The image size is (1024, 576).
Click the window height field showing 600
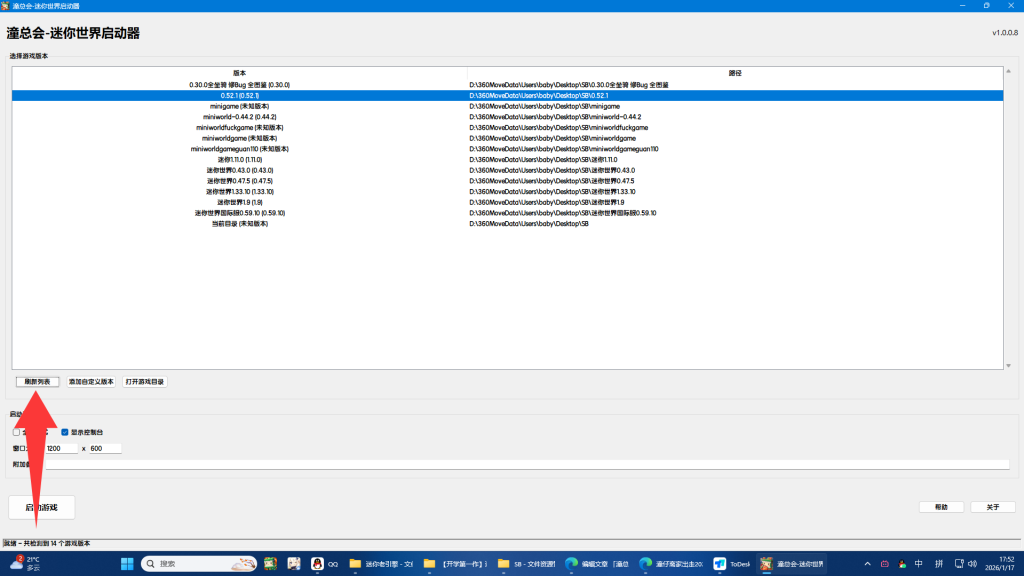(x=105, y=448)
